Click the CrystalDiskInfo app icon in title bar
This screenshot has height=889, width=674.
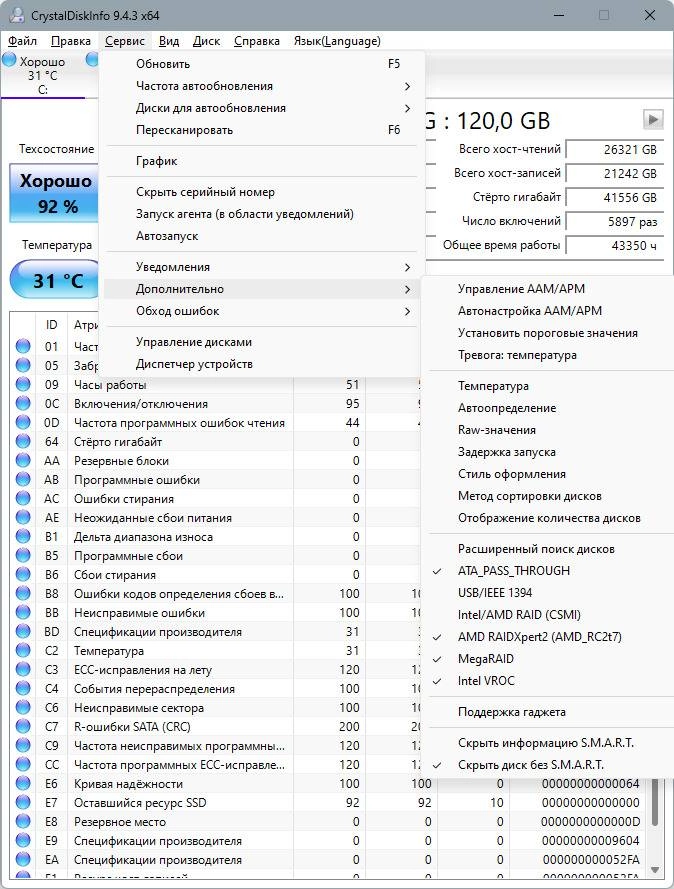click(16, 15)
